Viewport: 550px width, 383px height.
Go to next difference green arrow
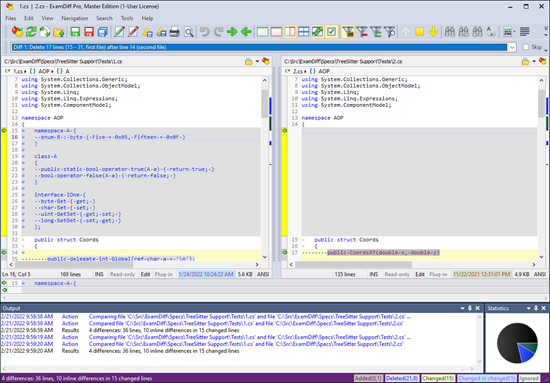(x=232, y=32)
